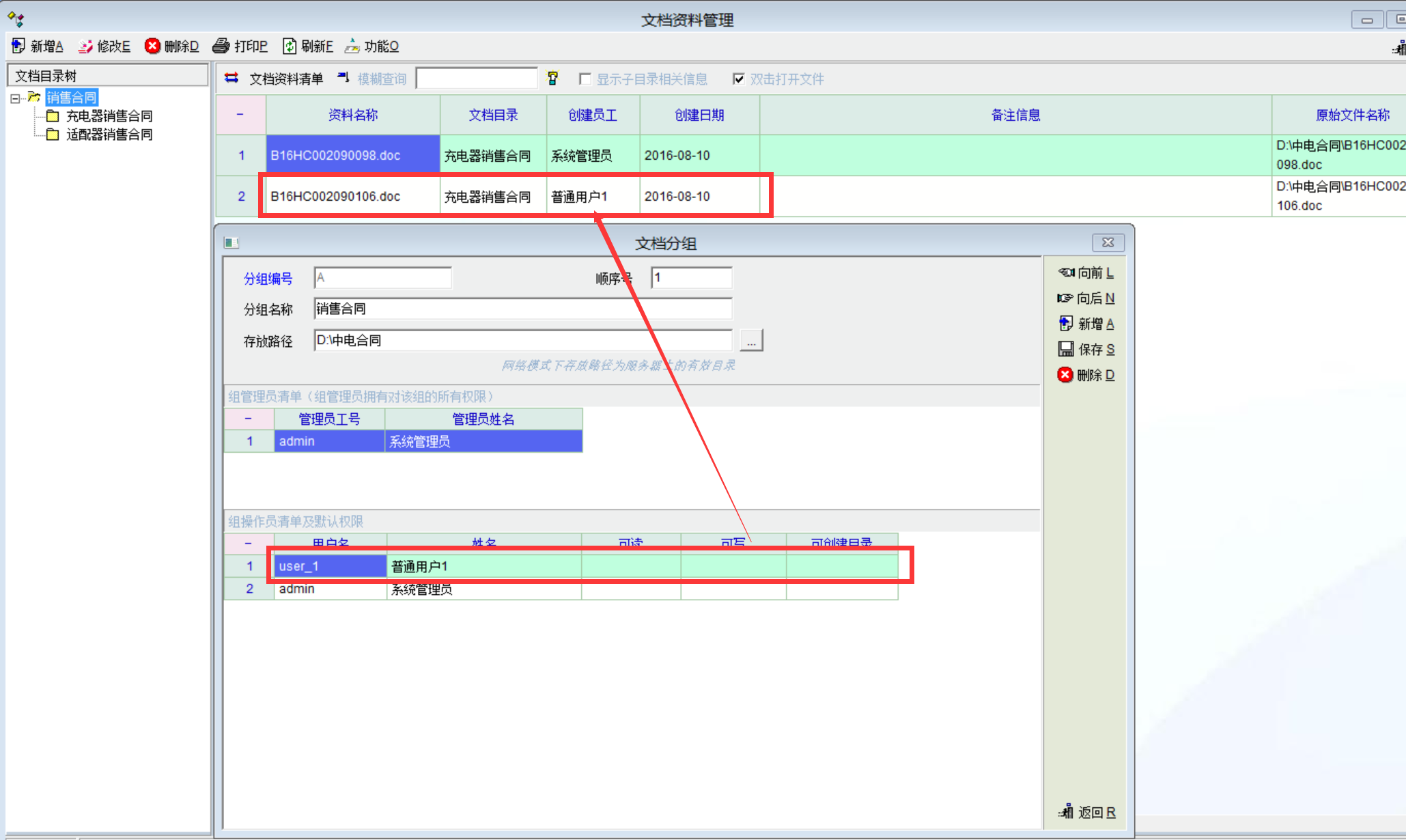Click the 新增A add icon in main toolbar
Screen dimensions: 1406x840
(18, 46)
